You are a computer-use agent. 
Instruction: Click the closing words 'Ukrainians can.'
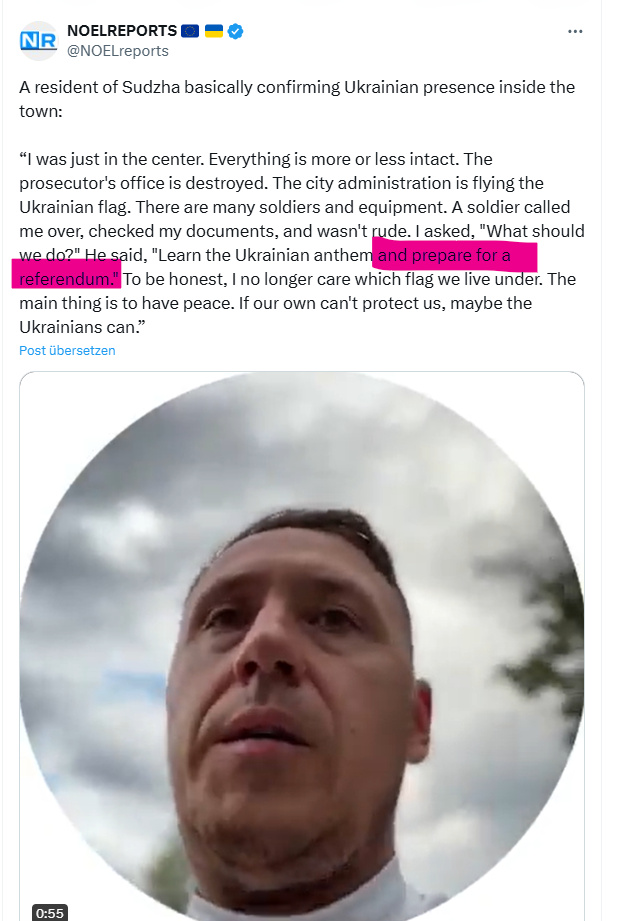click(78, 328)
